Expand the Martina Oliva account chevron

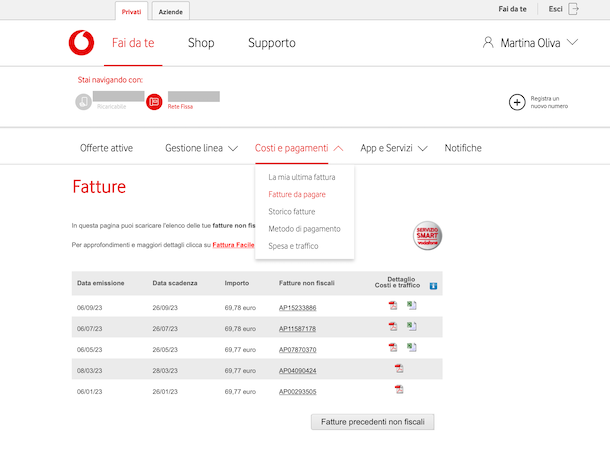point(572,42)
